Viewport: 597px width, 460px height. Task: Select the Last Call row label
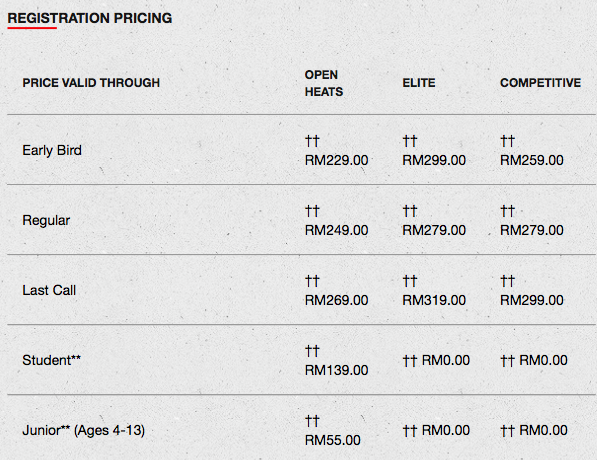pos(49,290)
